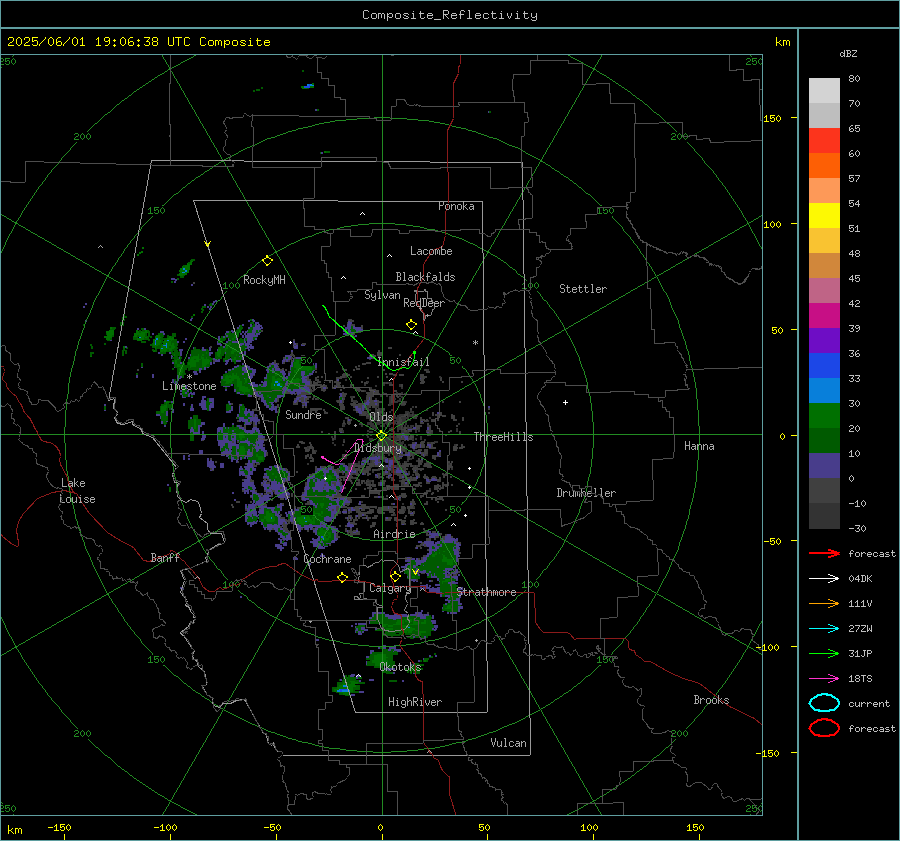Click the Sylvan label on the map
Viewport: 900px width, 841px height.
[382, 295]
